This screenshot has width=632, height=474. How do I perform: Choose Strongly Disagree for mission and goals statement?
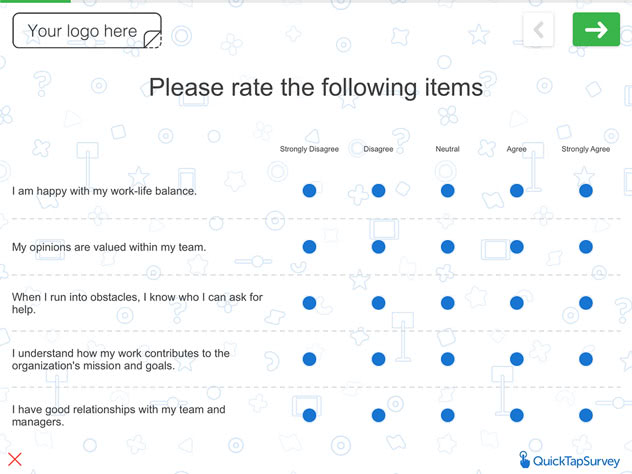(309, 359)
